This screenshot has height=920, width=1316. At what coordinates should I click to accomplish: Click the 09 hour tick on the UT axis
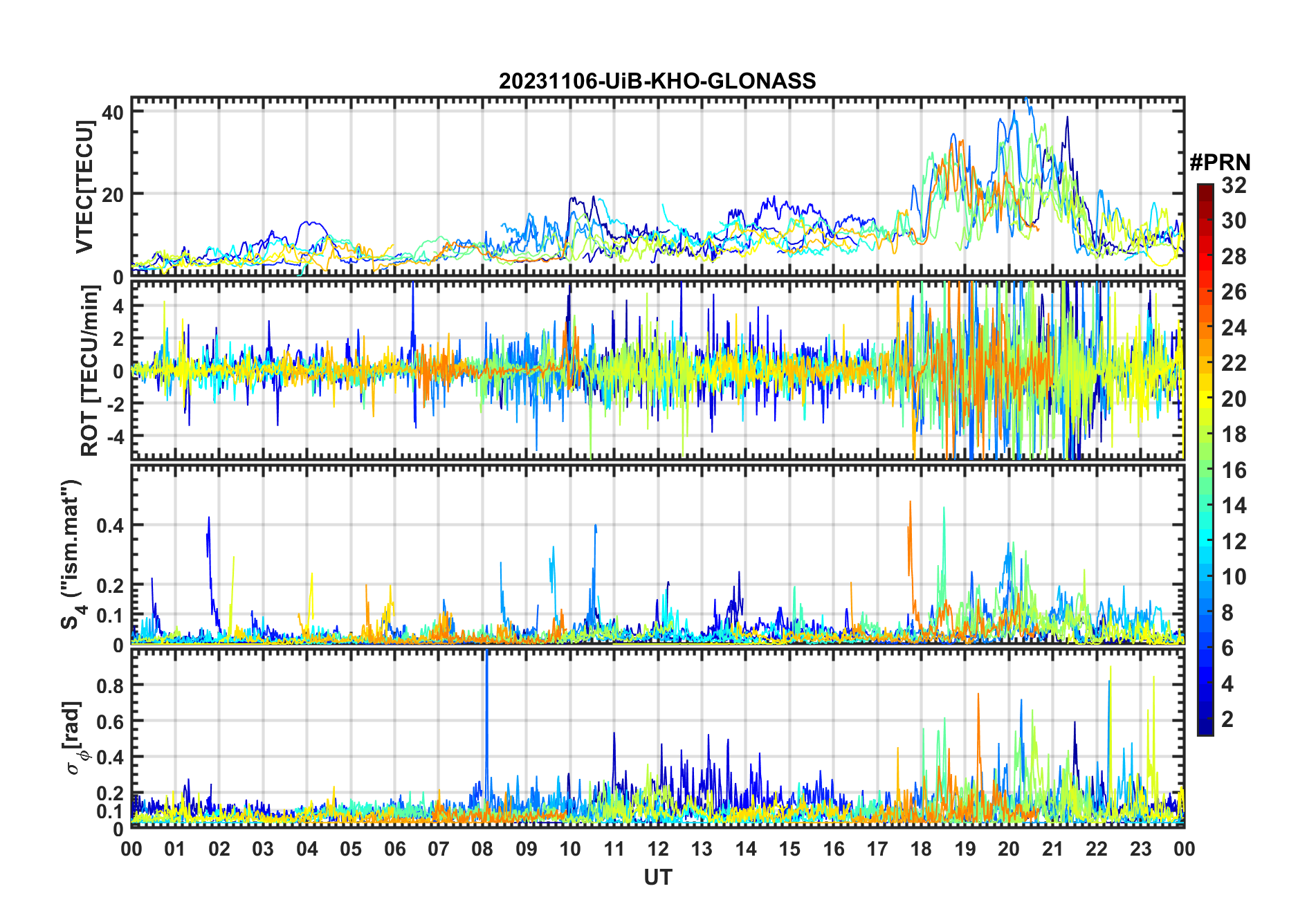click(x=527, y=849)
